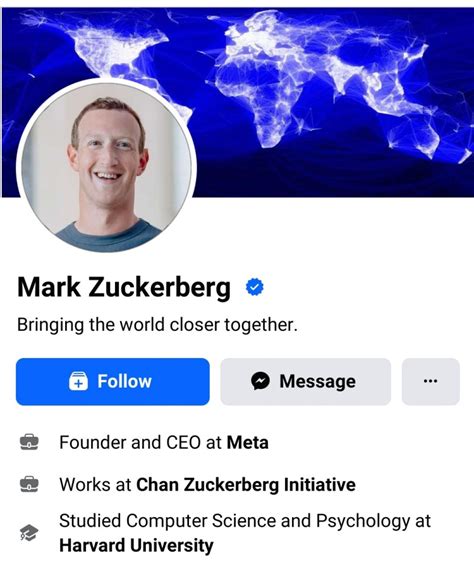
Task: Select the 'Founder and CEO at' text
Action: coord(141,443)
